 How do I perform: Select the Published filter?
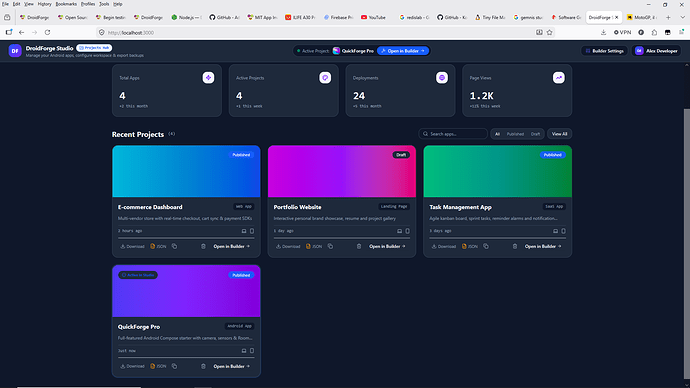pyautogui.click(x=515, y=134)
